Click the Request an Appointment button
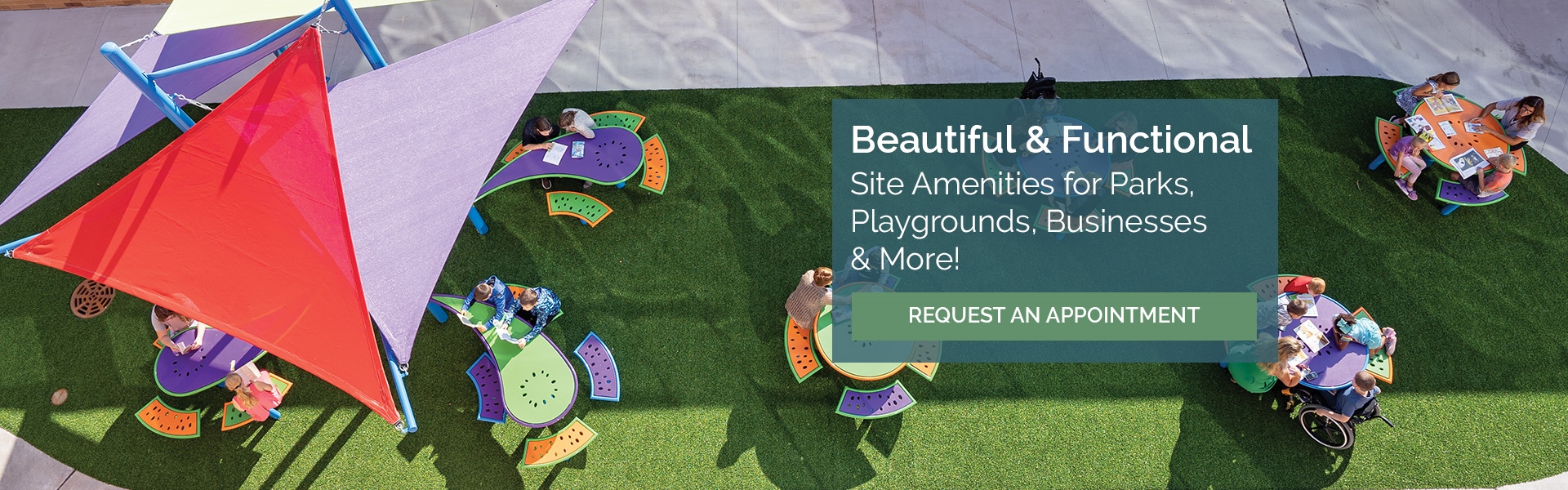This screenshot has height=490, width=1568. point(1053,316)
